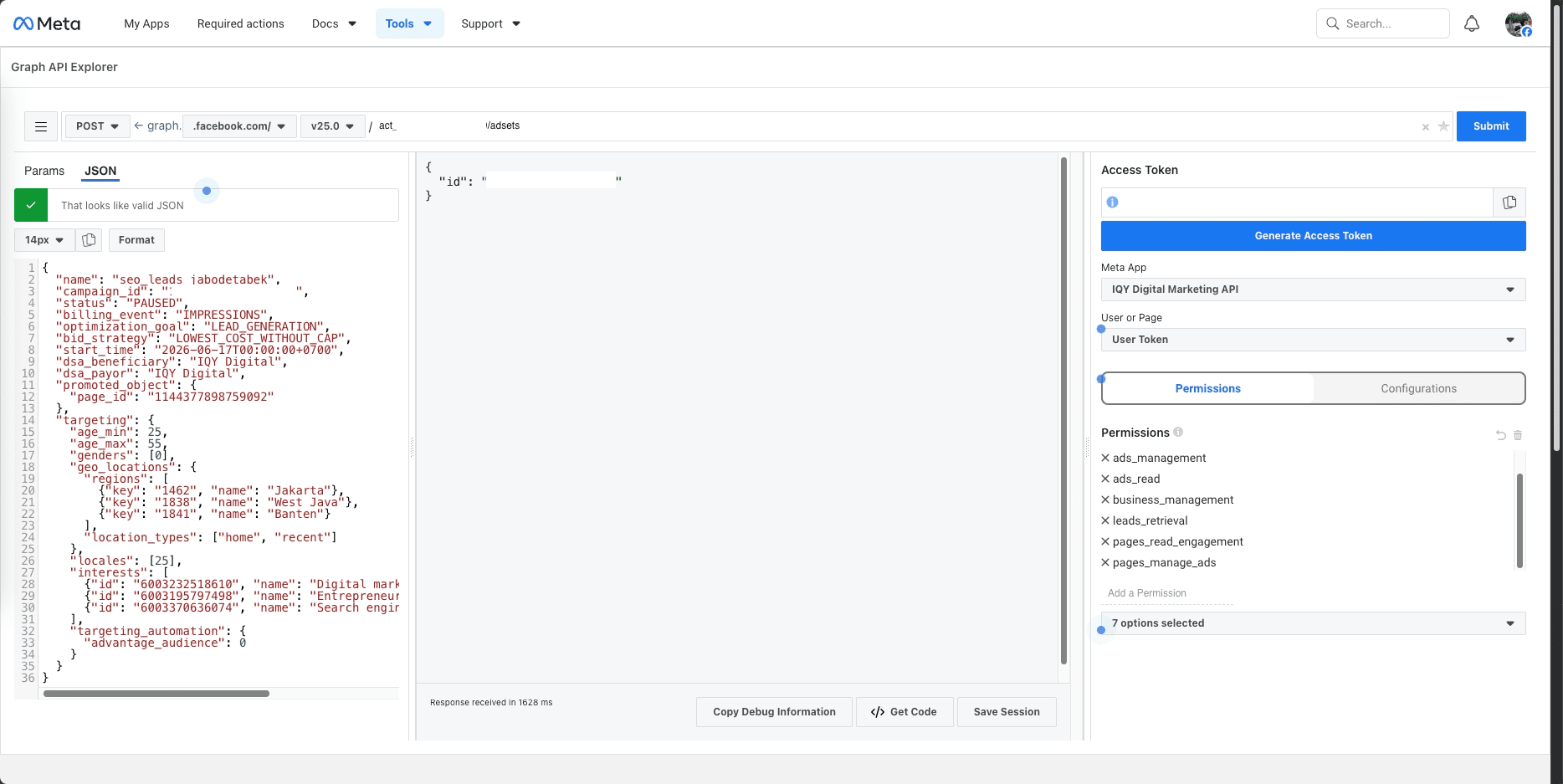Select the JSON tab
The image size is (1563, 784).
tap(100, 171)
